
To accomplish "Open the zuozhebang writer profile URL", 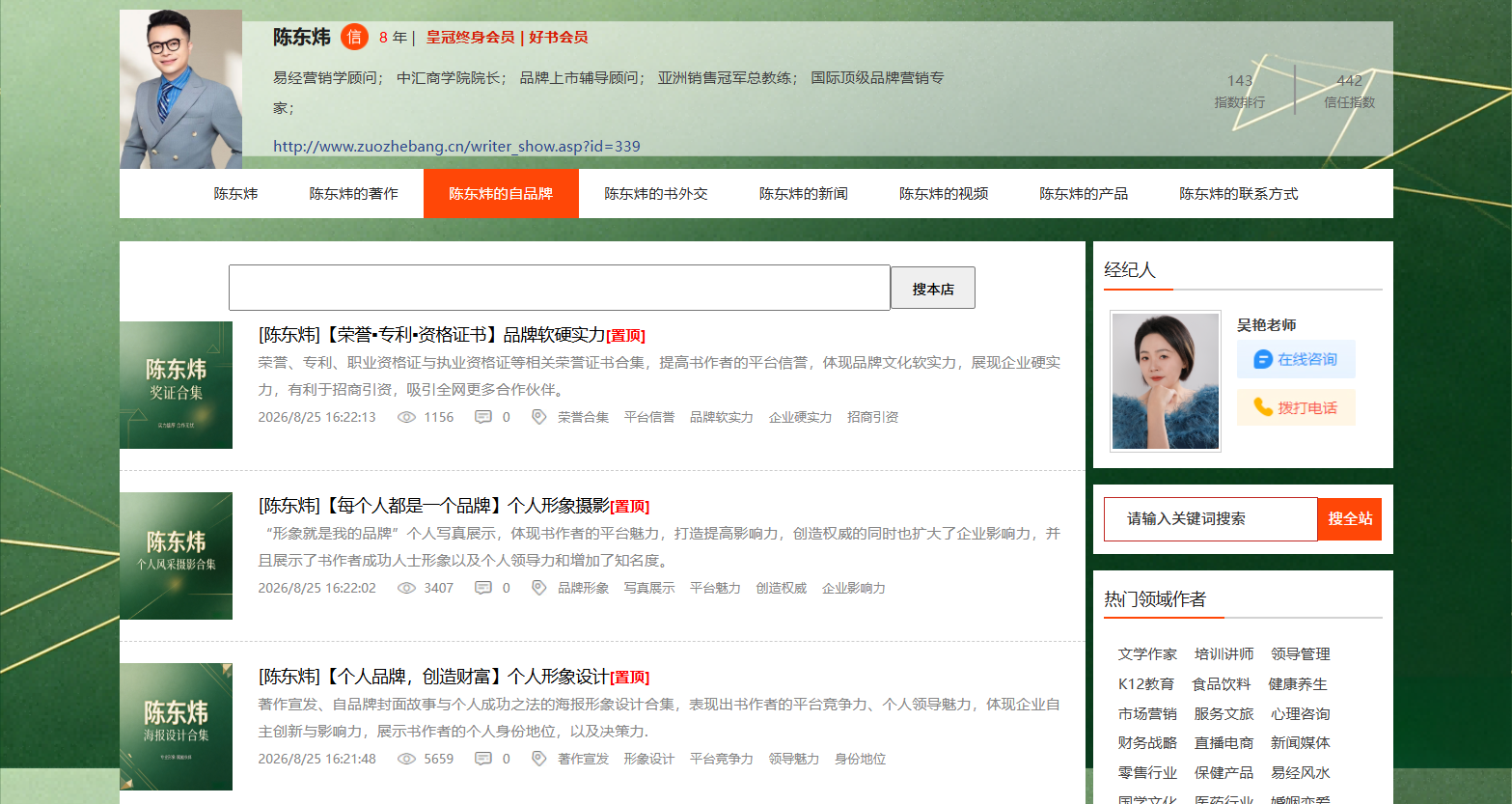I will [x=456, y=147].
